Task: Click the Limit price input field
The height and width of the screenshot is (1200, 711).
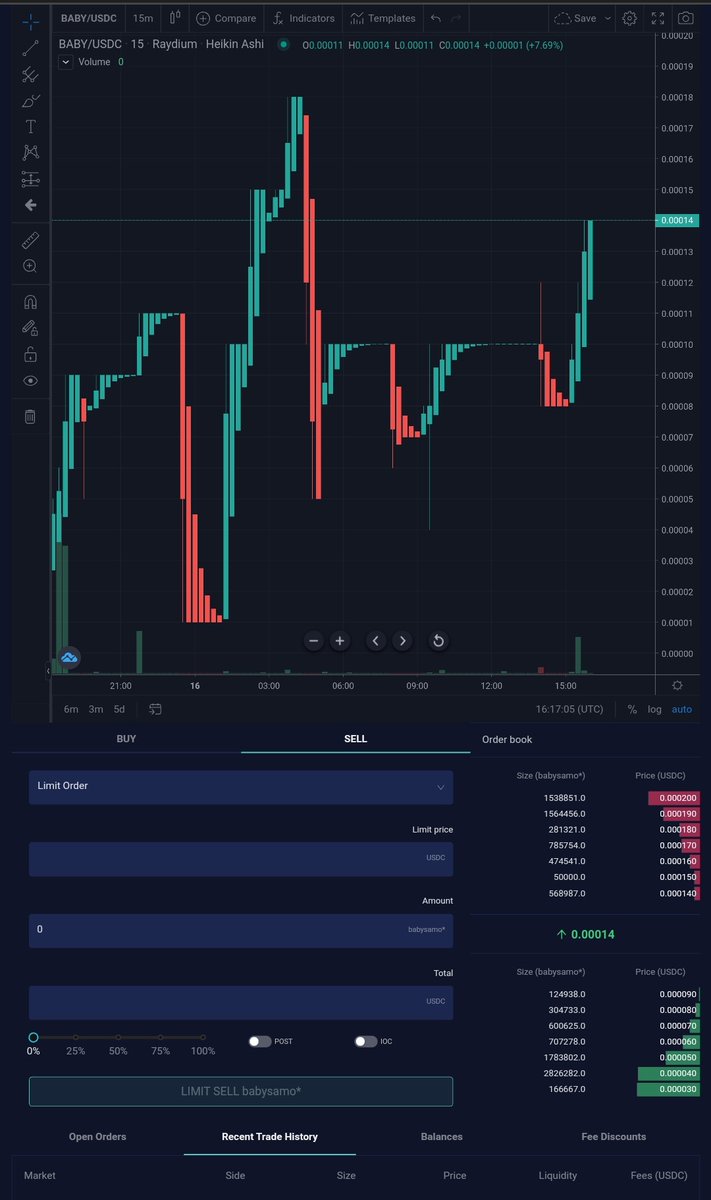Action: (241, 859)
